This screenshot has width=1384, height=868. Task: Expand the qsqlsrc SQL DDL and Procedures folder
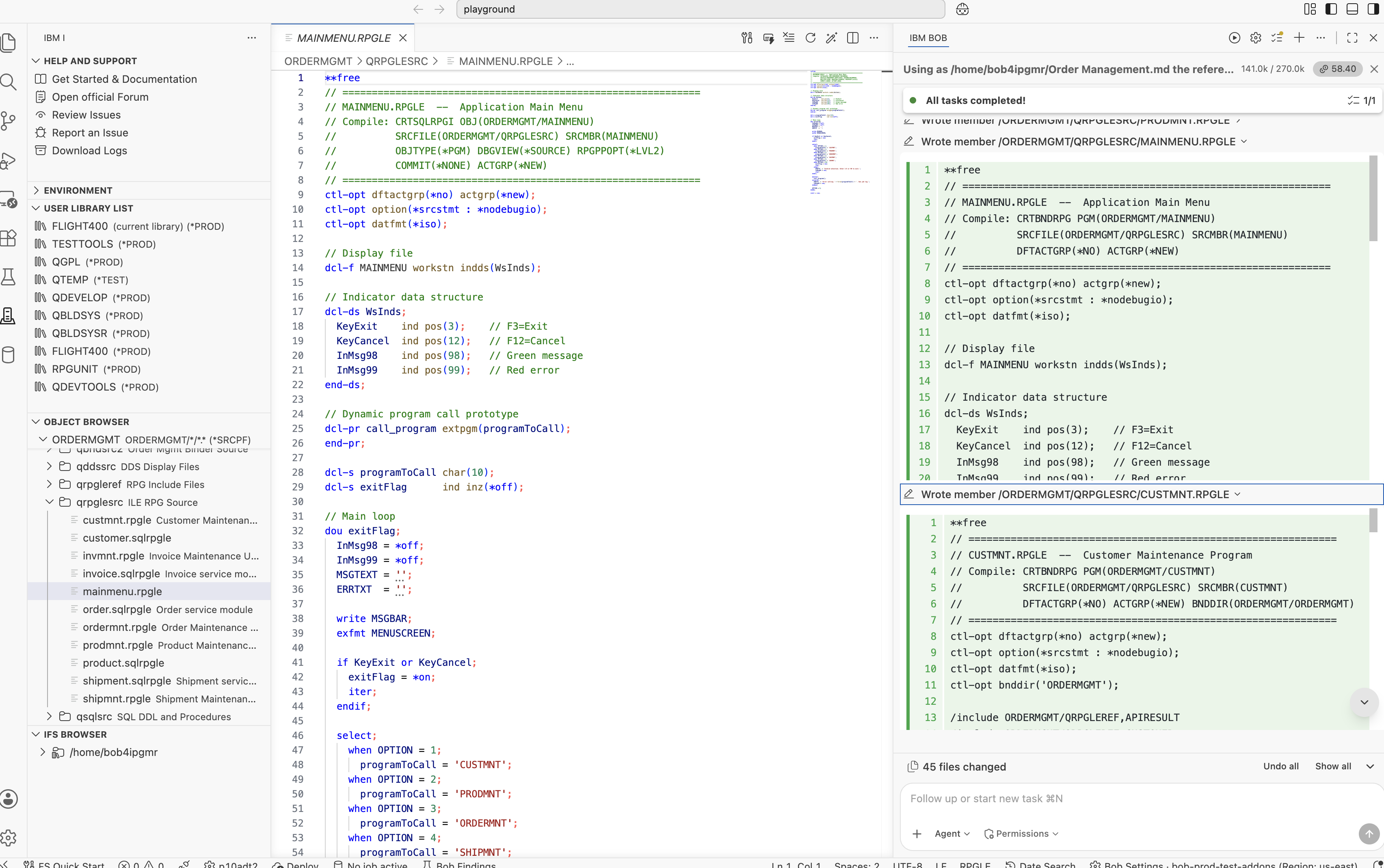tap(50, 717)
